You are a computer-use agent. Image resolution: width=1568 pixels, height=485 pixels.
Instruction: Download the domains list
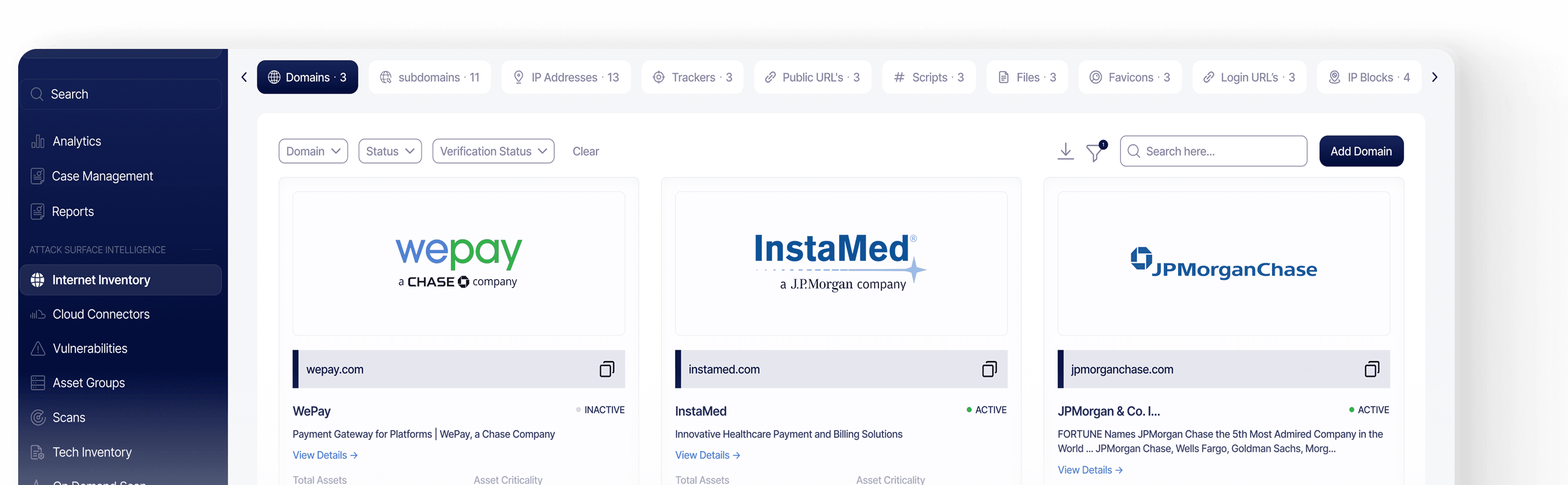tap(1065, 151)
